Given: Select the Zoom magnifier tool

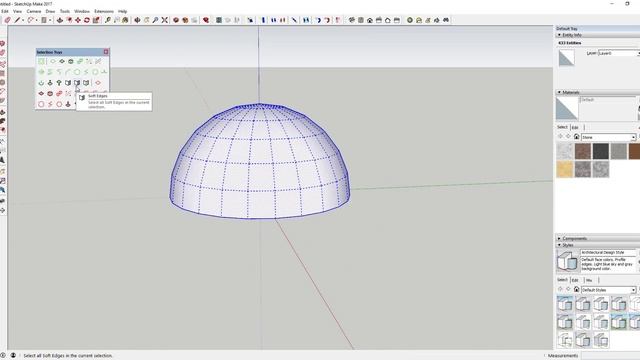Looking at the screenshot, I should (155, 20).
